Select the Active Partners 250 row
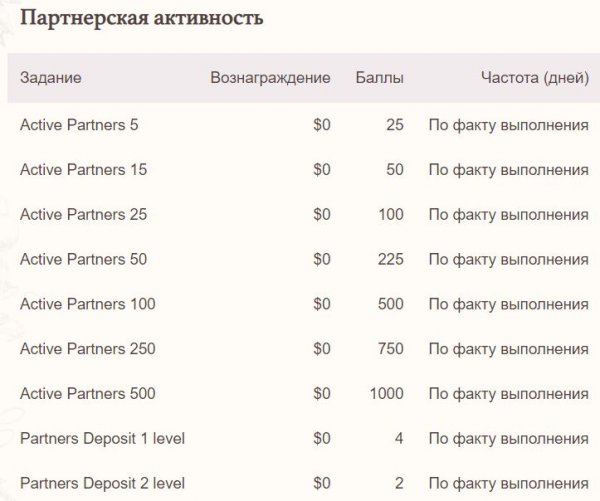 (x=87, y=349)
